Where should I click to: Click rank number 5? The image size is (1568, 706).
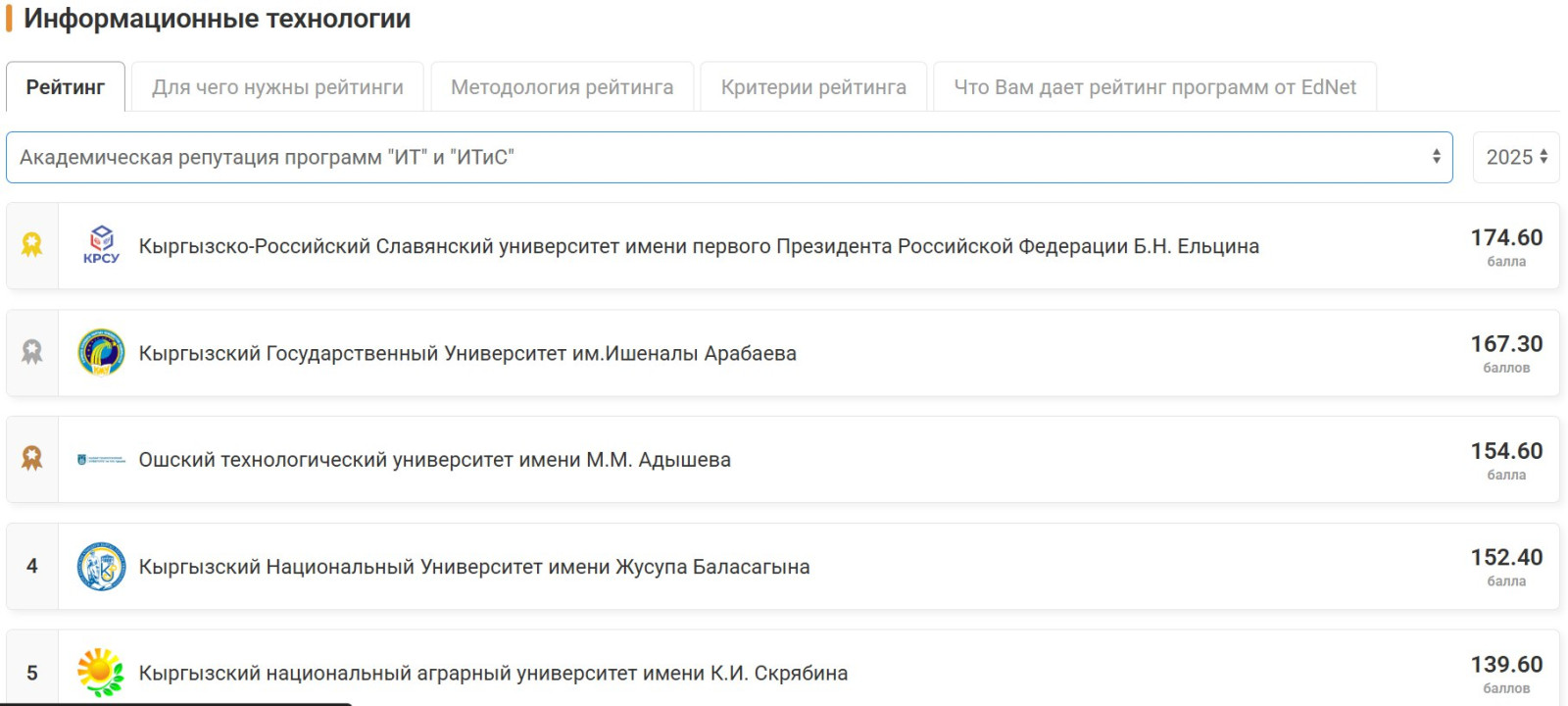[x=32, y=673]
